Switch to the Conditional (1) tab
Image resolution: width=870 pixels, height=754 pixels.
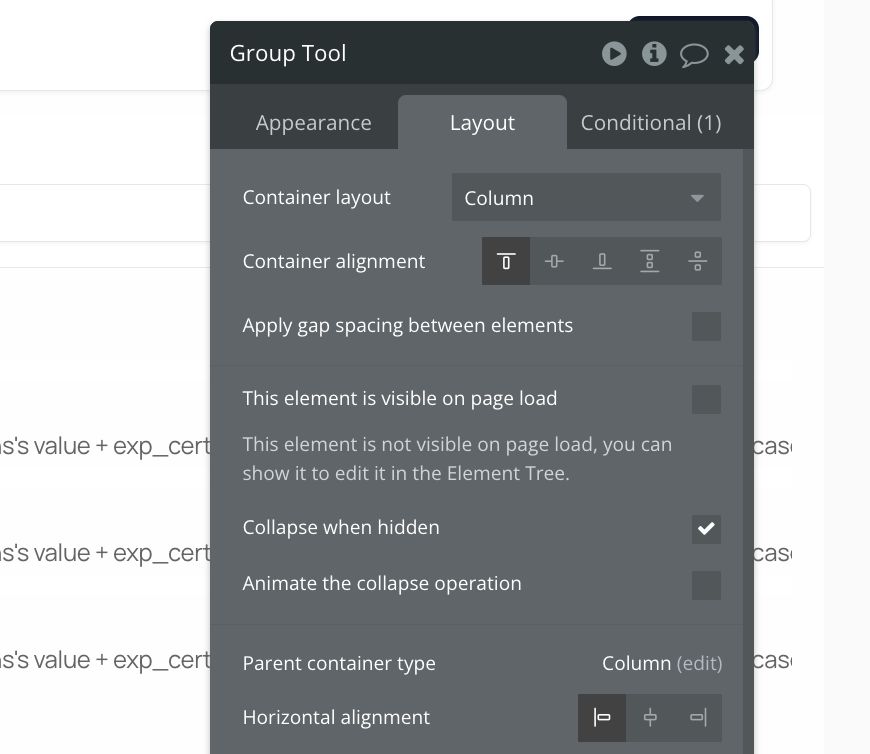651,123
